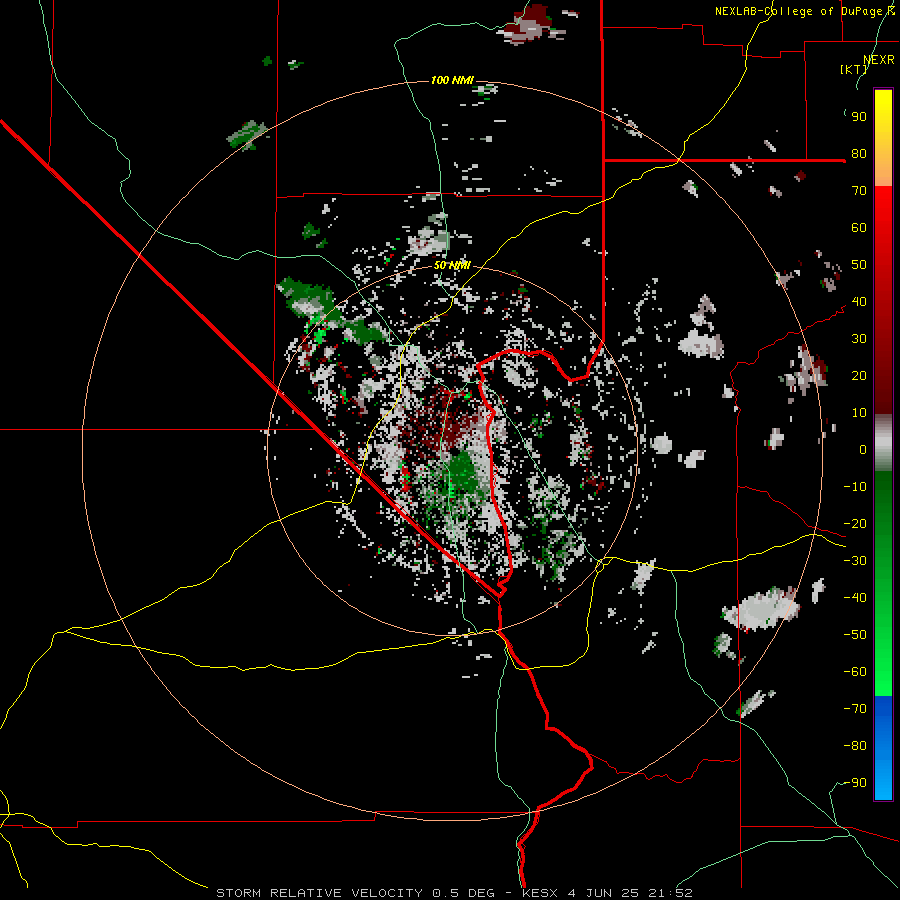Select the -20 value on velocity scale
Viewport: 900px width, 900px height.
855,524
